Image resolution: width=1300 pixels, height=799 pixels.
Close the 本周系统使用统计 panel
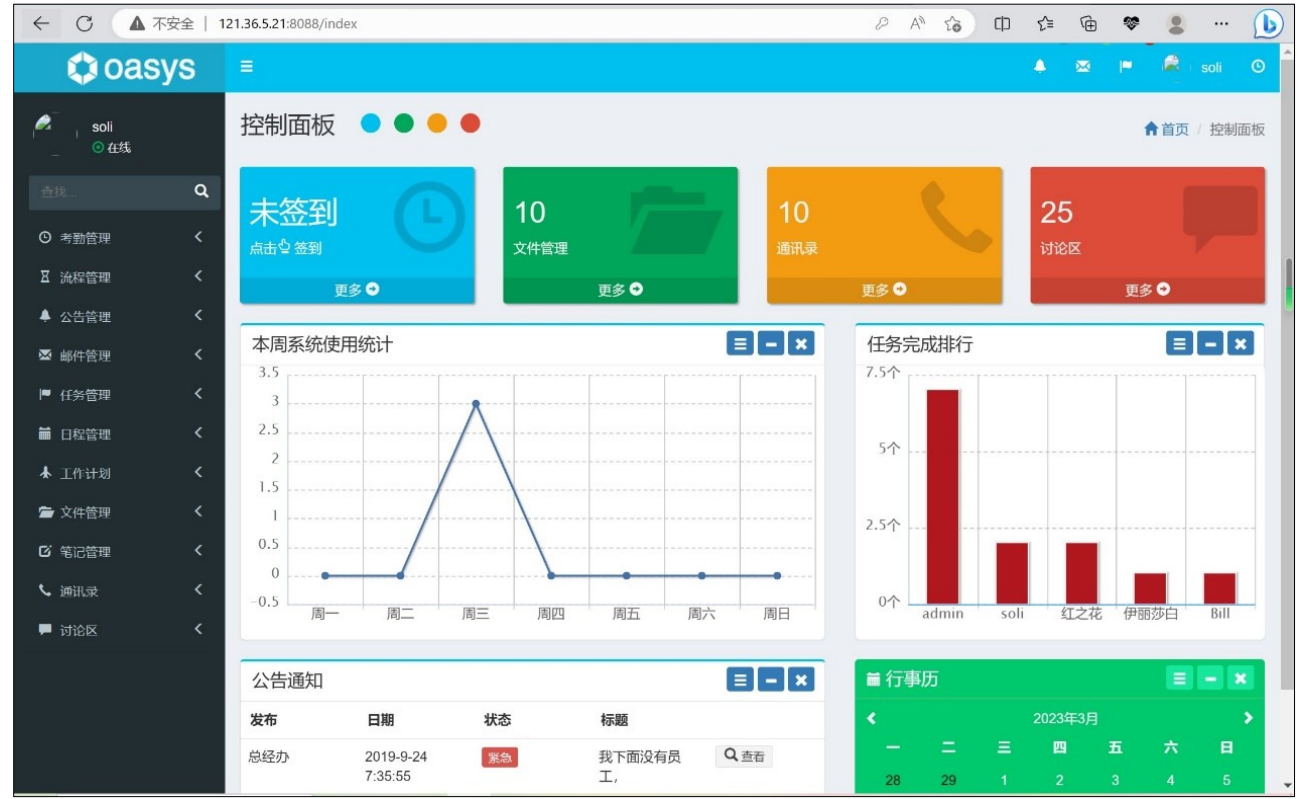pos(800,344)
